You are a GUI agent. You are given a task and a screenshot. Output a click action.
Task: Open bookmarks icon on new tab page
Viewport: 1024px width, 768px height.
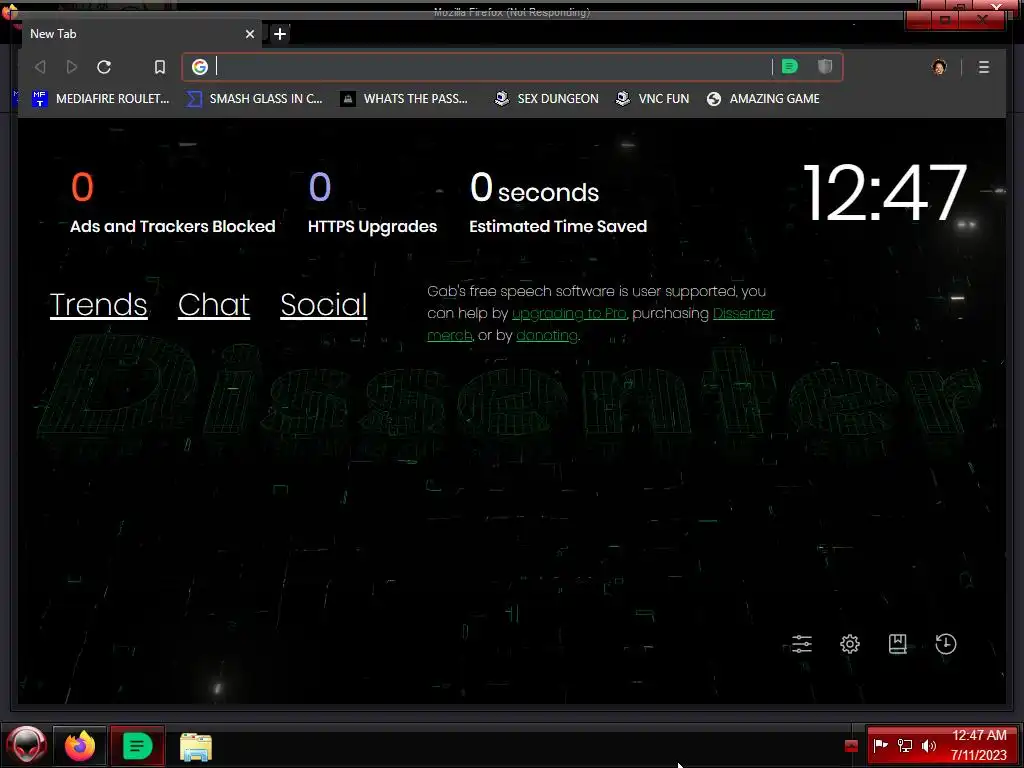coord(897,644)
